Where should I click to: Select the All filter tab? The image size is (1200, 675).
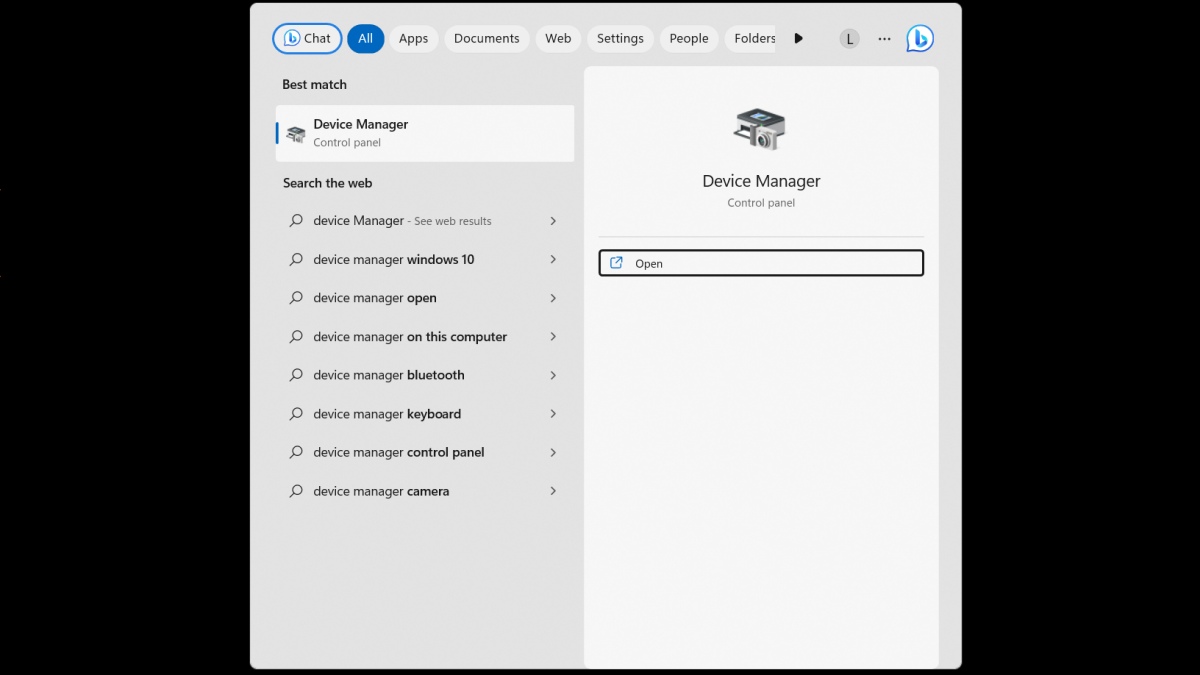[x=365, y=39]
